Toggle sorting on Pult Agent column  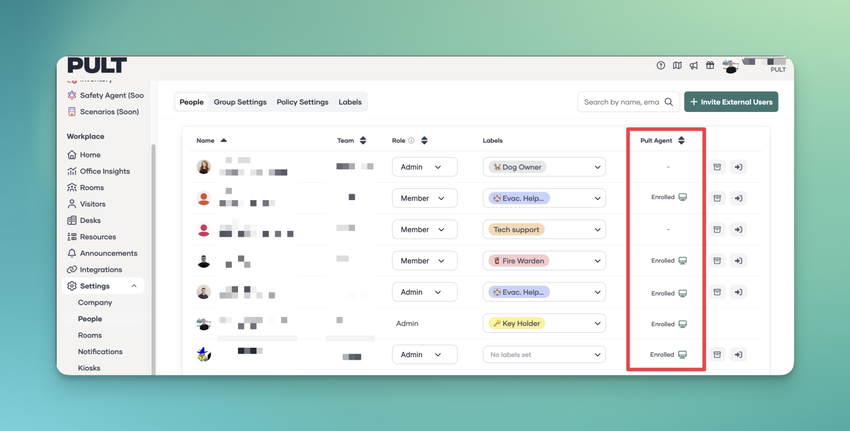click(681, 141)
